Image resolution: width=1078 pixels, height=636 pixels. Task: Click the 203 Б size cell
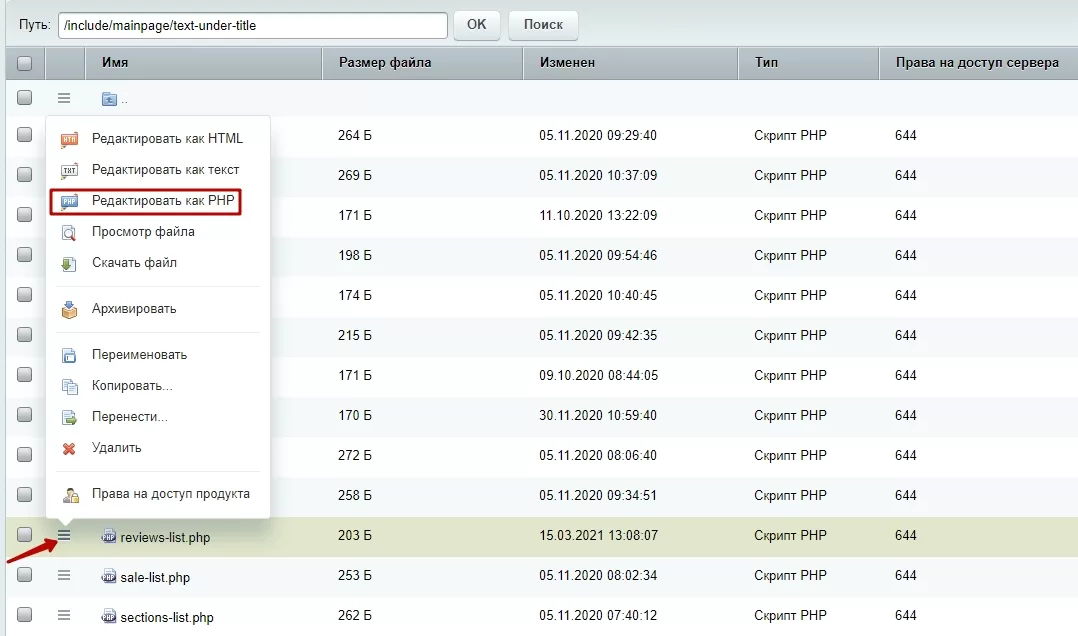[355, 536]
